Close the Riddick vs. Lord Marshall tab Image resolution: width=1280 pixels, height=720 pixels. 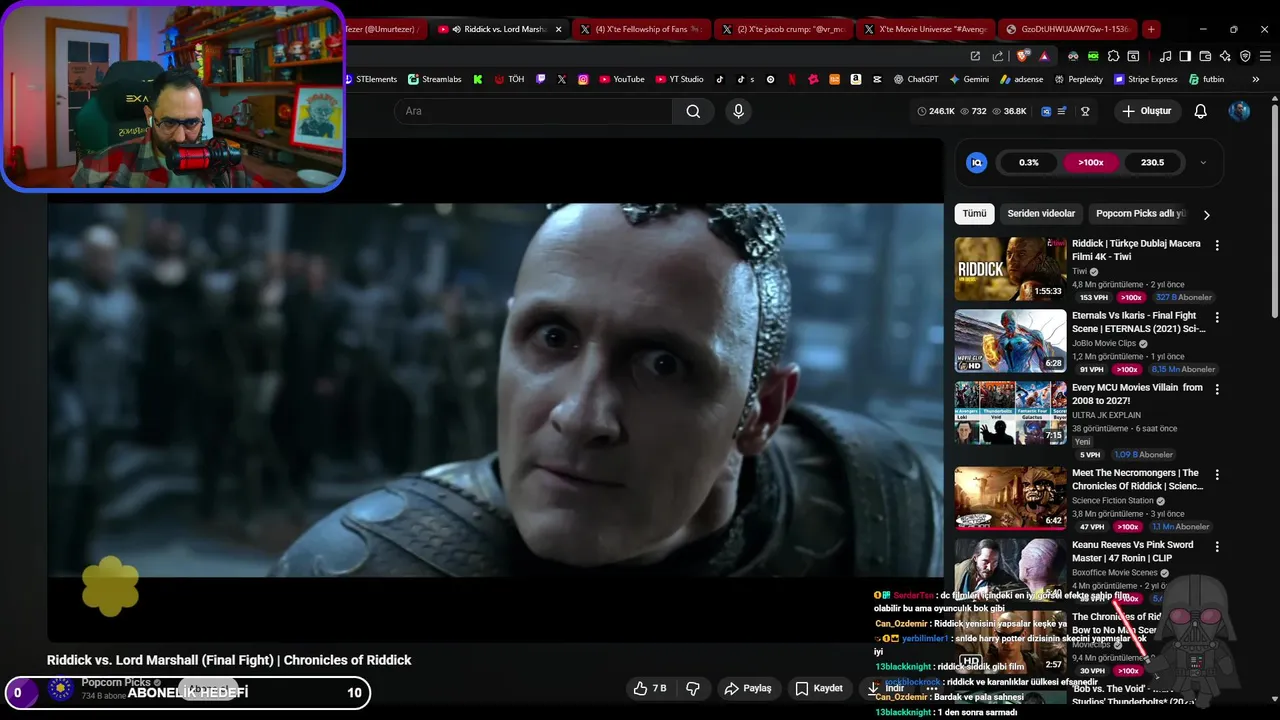[x=558, y=29]
